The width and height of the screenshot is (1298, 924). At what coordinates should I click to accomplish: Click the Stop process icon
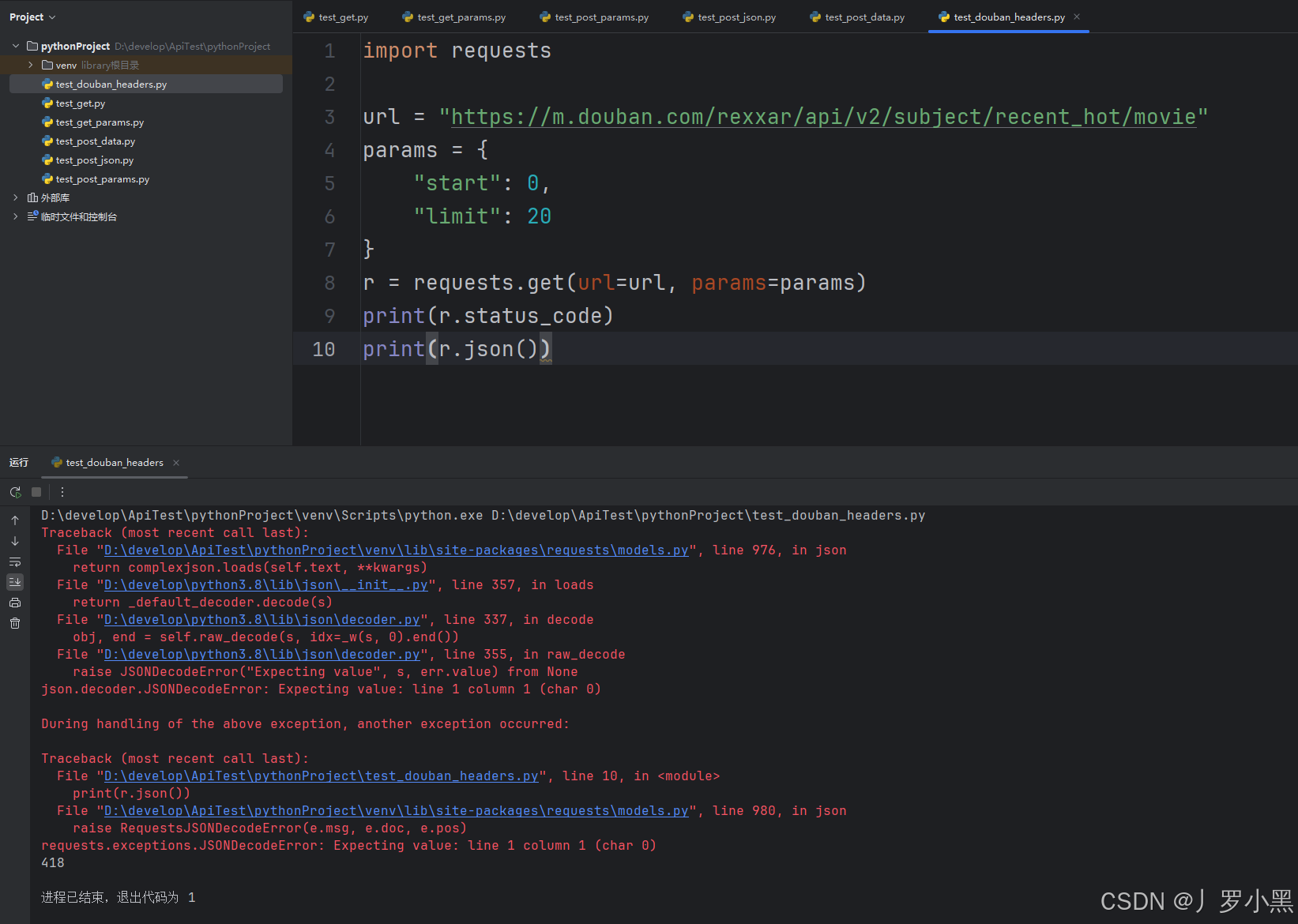click(x=36, y=492)
